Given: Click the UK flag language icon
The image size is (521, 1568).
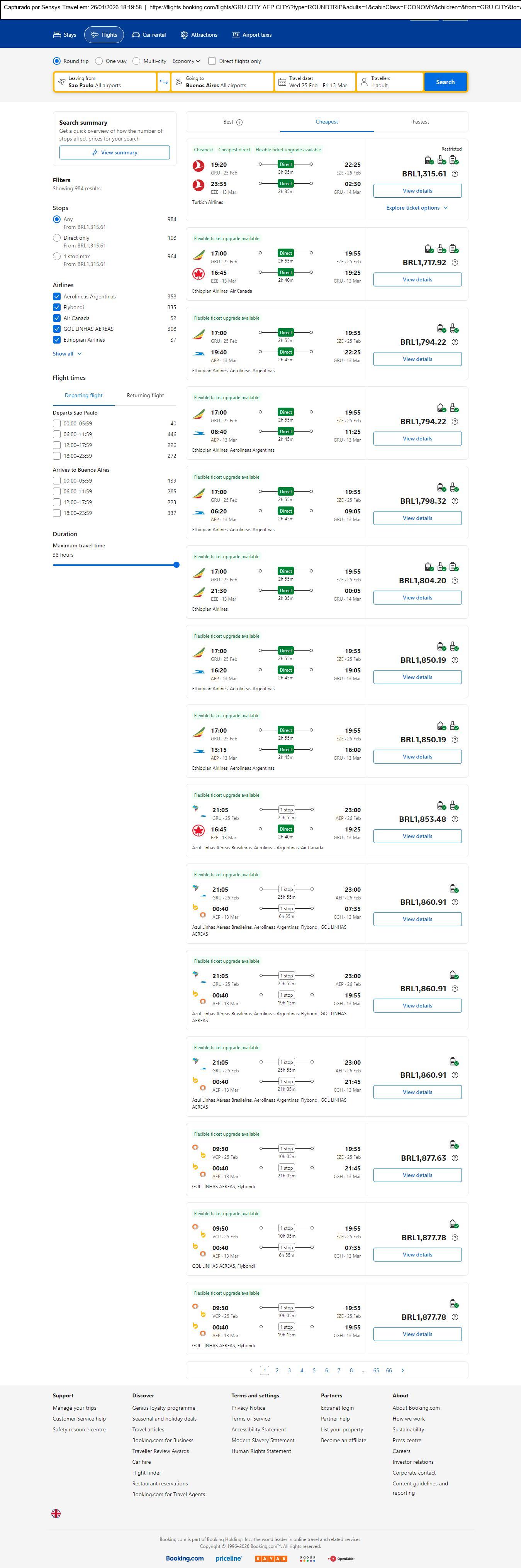Looking at the screenshot, I should (56, 1513).
